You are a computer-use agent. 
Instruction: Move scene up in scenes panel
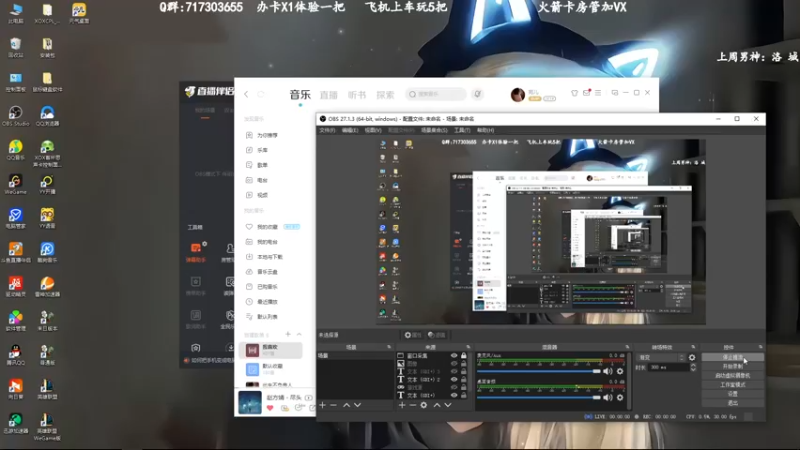click(x=346, y=405)
